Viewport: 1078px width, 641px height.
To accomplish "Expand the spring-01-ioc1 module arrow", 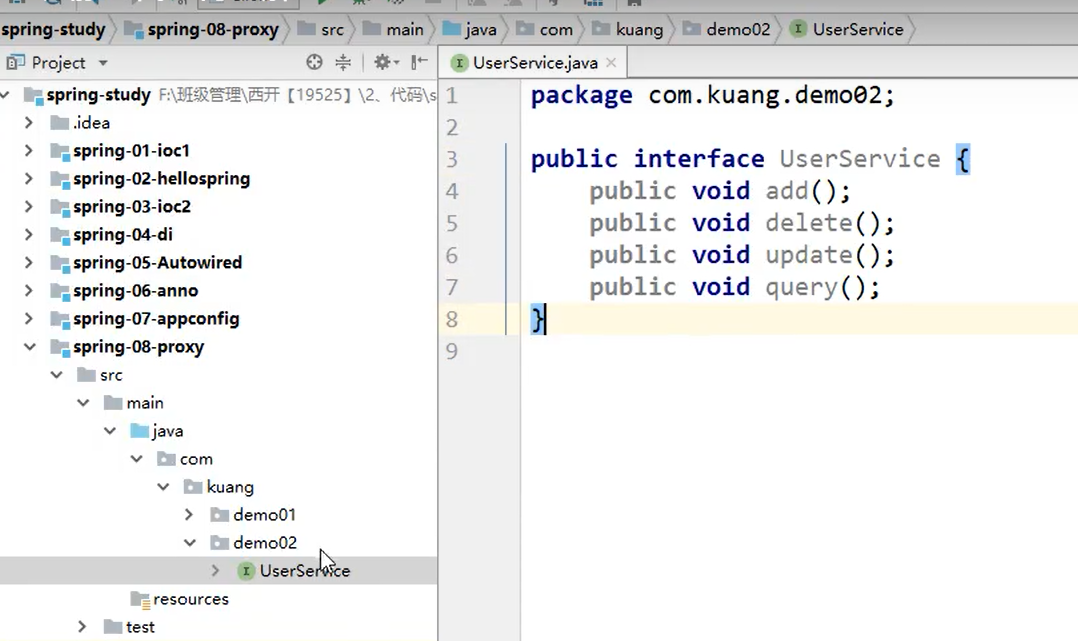I will pyautogui.click(x=29, y=151).
